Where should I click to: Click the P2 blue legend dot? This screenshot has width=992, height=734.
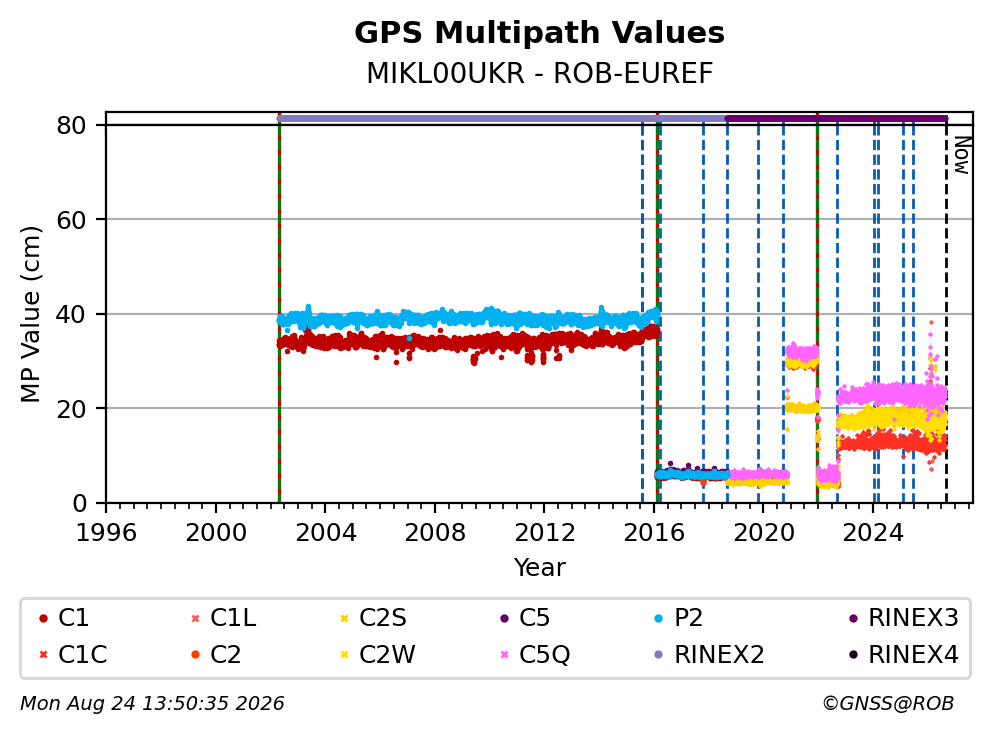(x=659, y=618)
